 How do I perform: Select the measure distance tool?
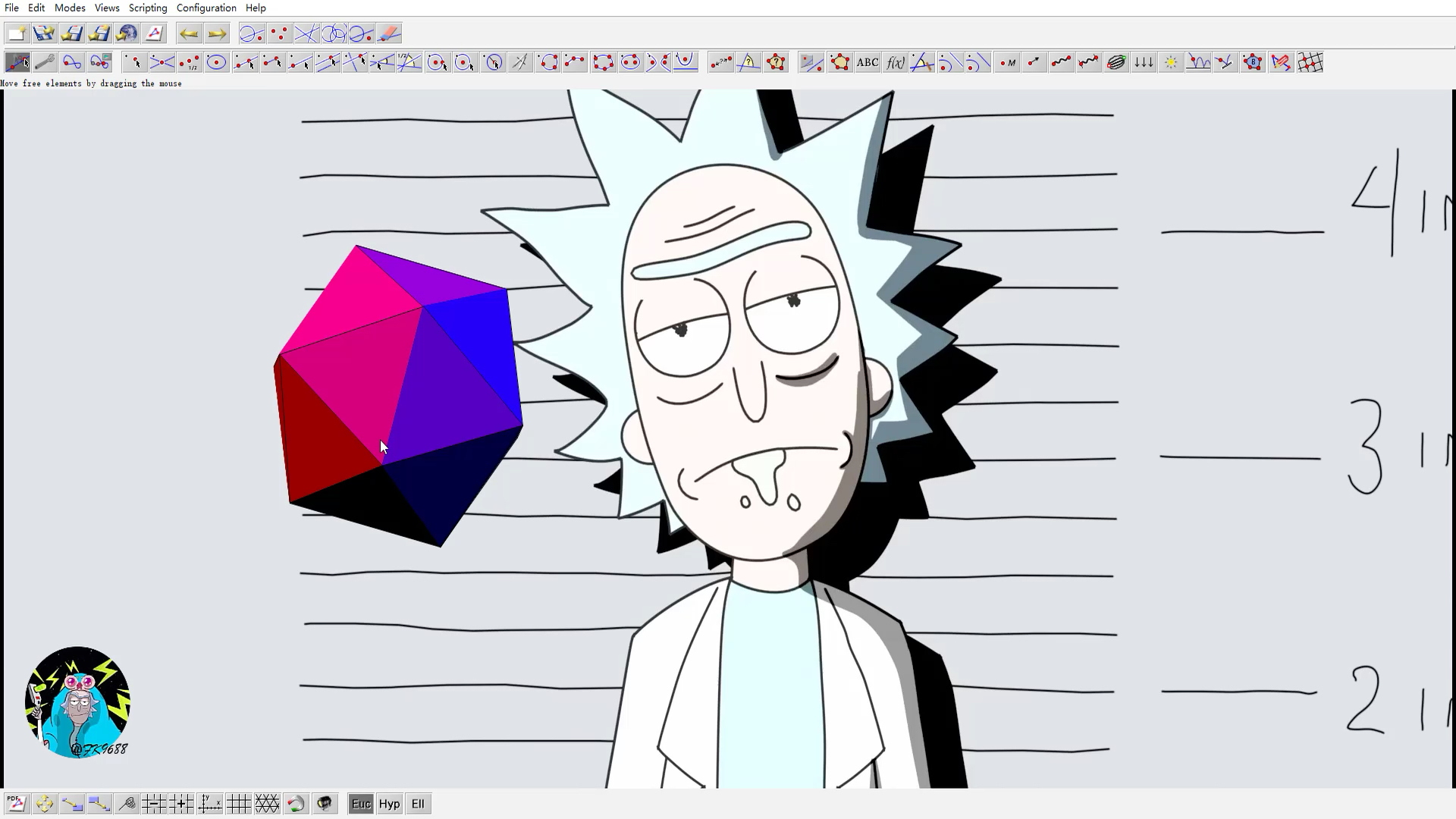(x=720, y=62)
